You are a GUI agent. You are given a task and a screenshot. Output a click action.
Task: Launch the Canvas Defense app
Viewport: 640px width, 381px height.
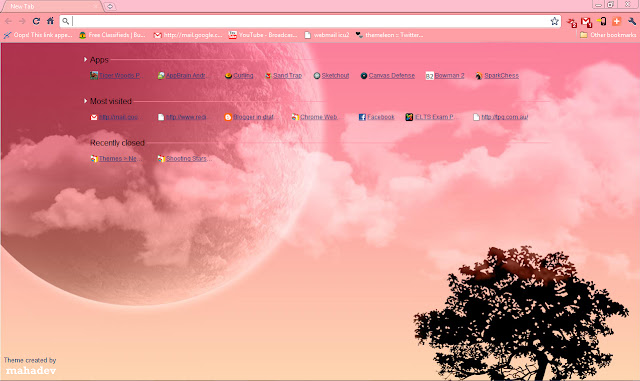tap(392, 76)
